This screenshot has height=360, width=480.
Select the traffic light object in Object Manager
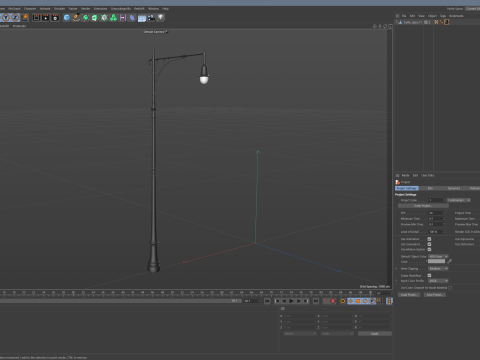(x=413, y=22)
